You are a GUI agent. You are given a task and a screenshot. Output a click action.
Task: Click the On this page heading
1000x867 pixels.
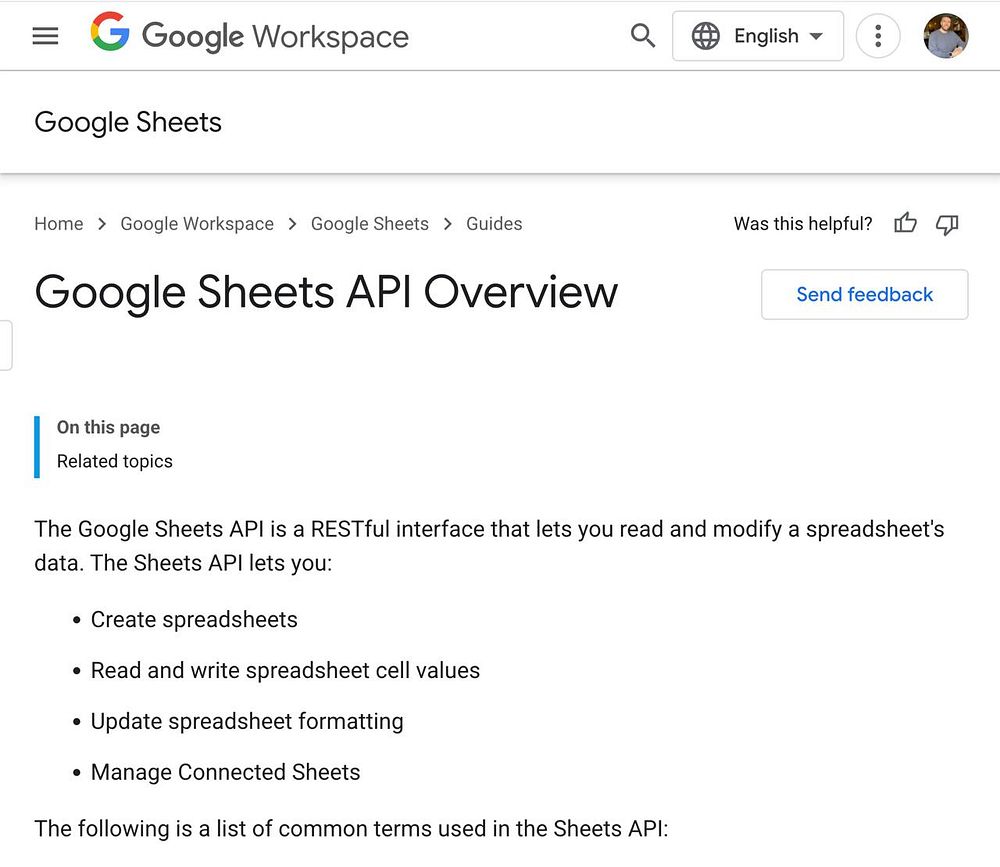tap(108, 427)
